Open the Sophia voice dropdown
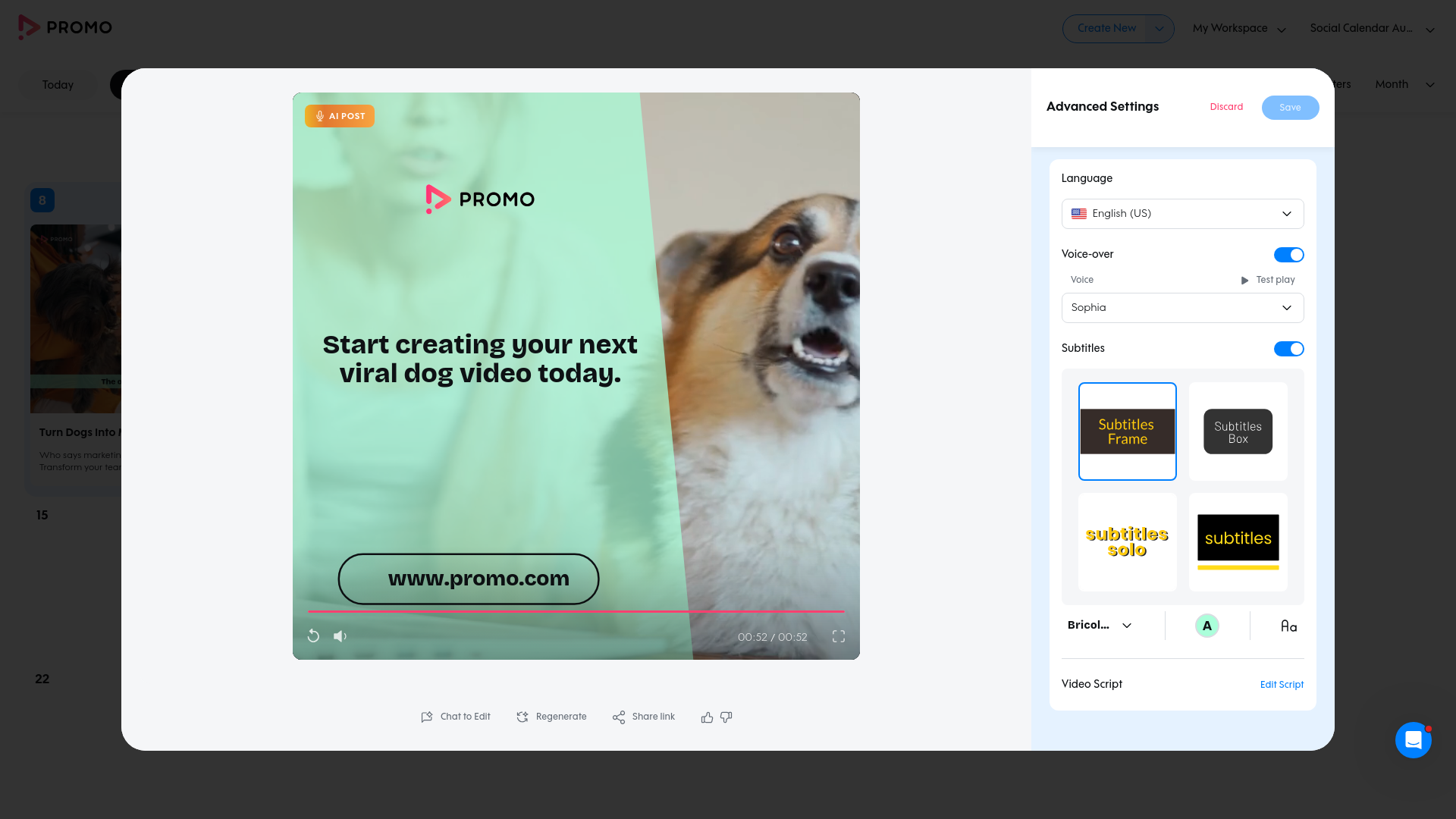The image size is (1456, 819). click(x=1183, y=308)
